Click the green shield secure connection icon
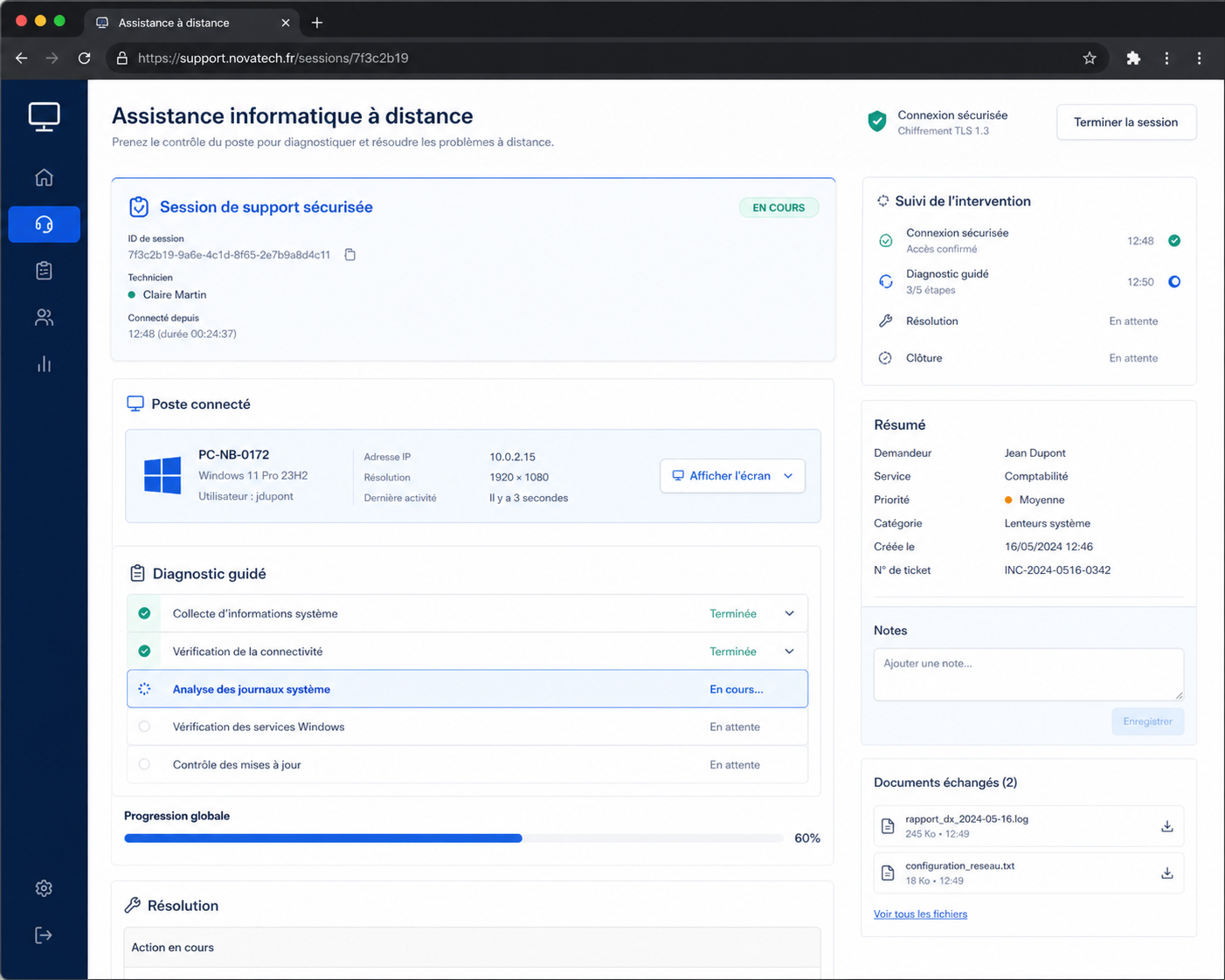This screenshot has width=1225, height=980. (877, 121)
